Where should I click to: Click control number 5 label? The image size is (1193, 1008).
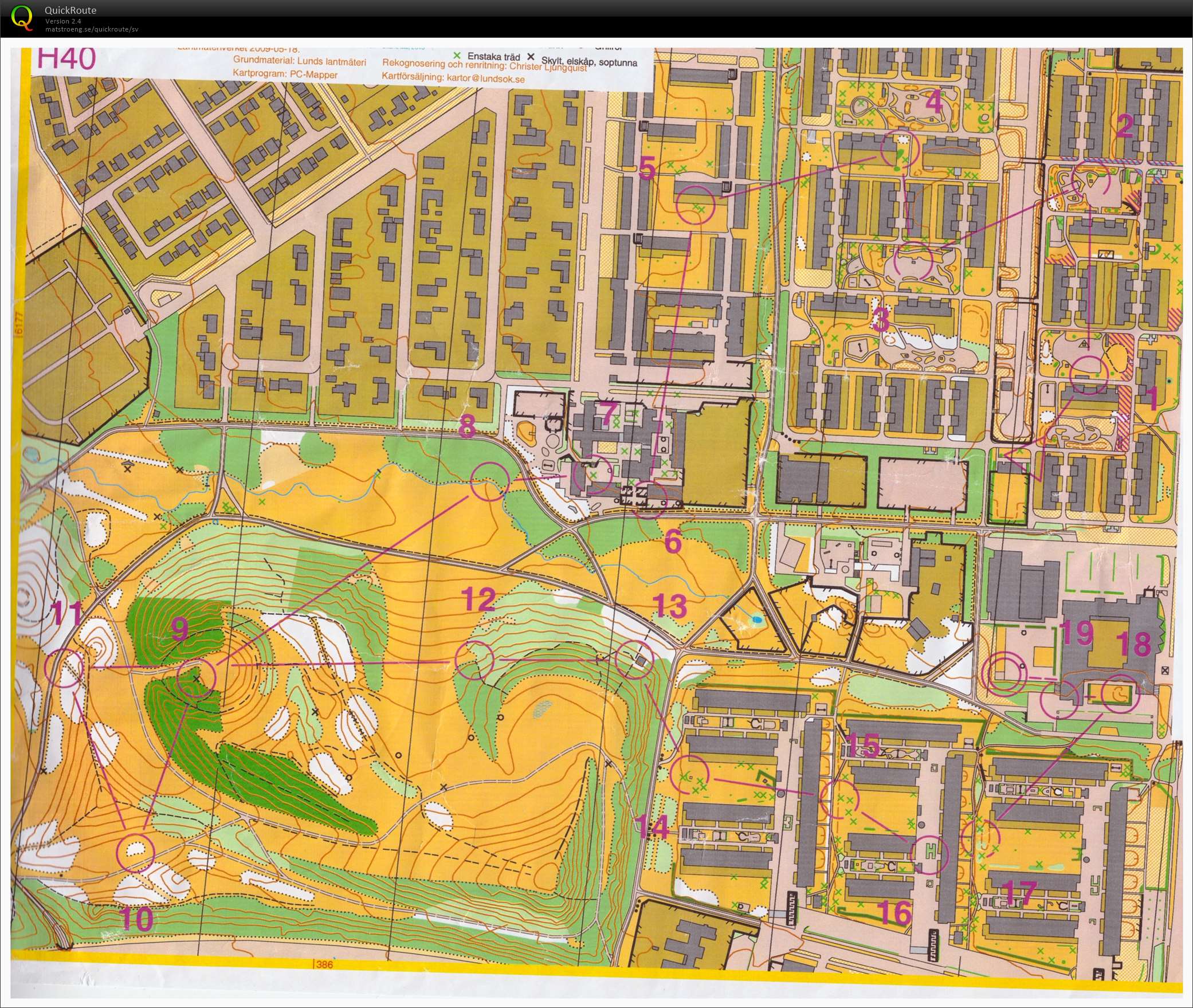click(647, 168)
